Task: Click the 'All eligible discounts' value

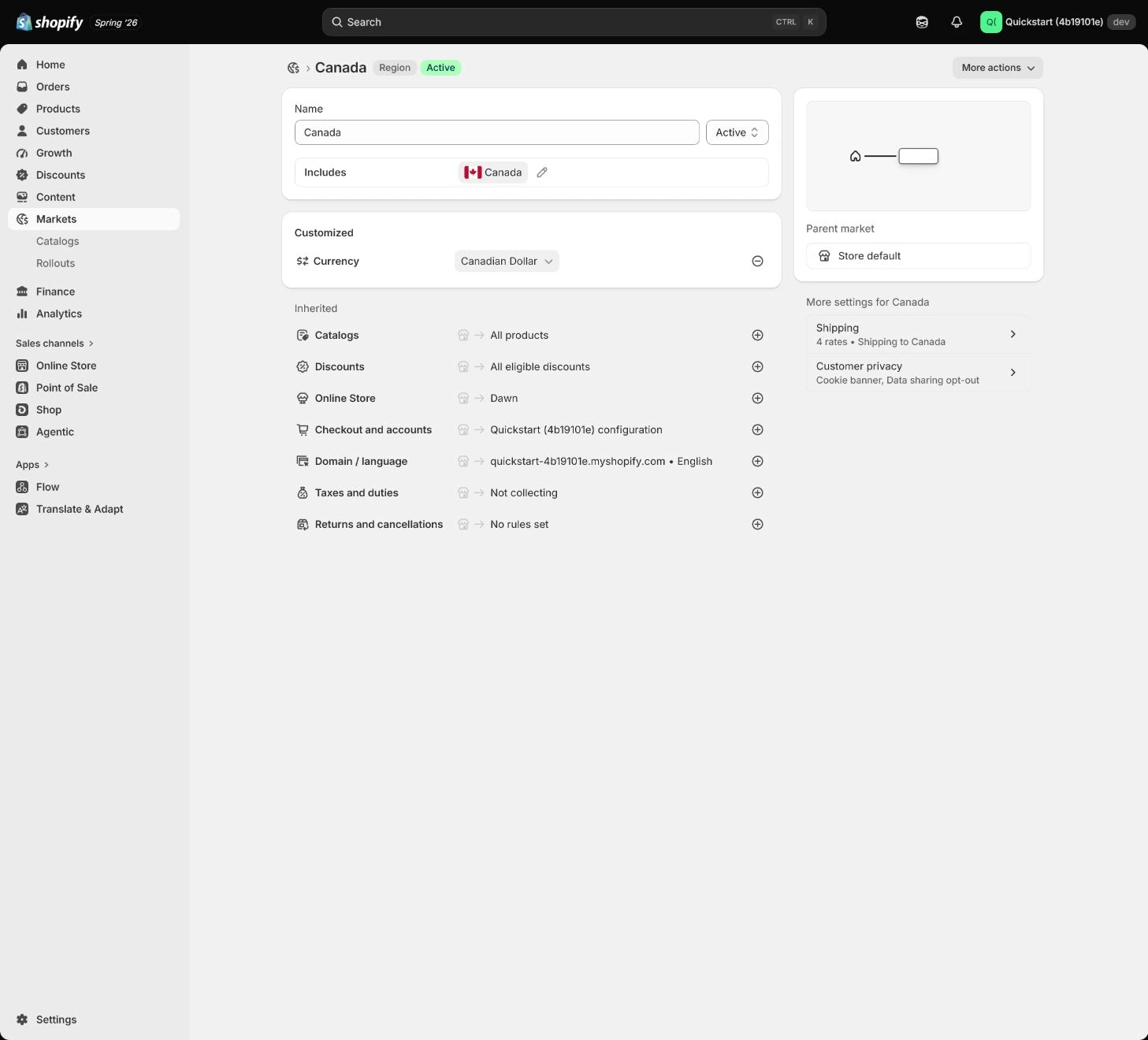Action: coord(540,366)
